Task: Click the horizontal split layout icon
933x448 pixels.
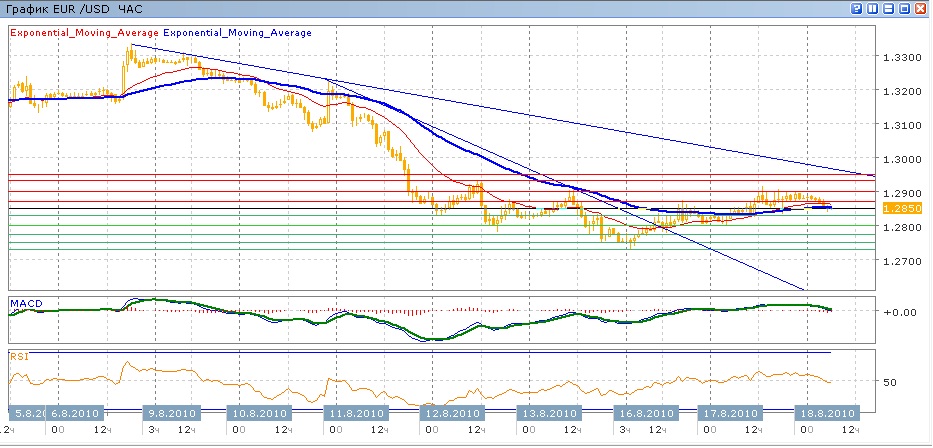Action: [x=889, y=8]
